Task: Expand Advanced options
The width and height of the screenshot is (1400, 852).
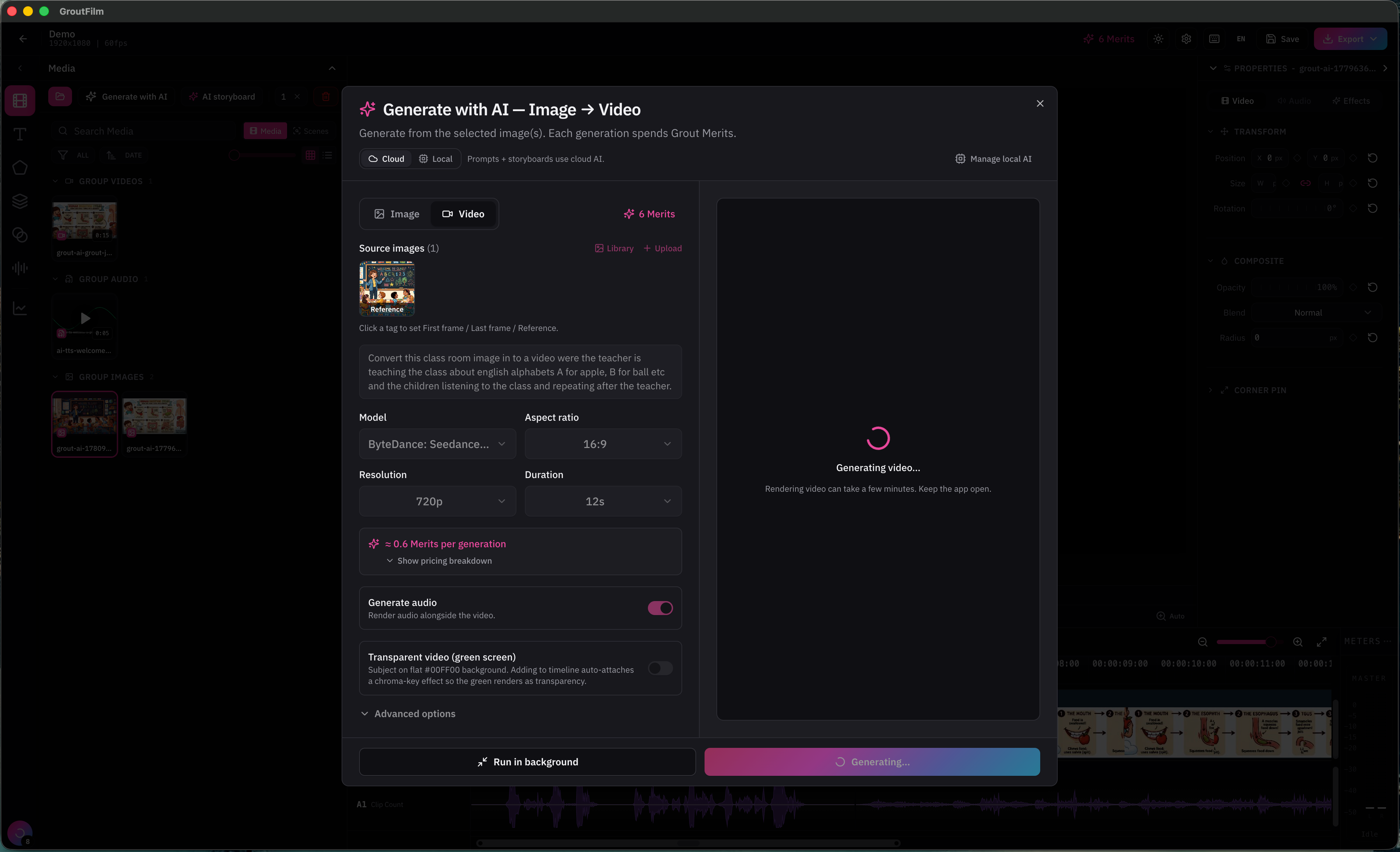Action: click(x=408, y=714)
